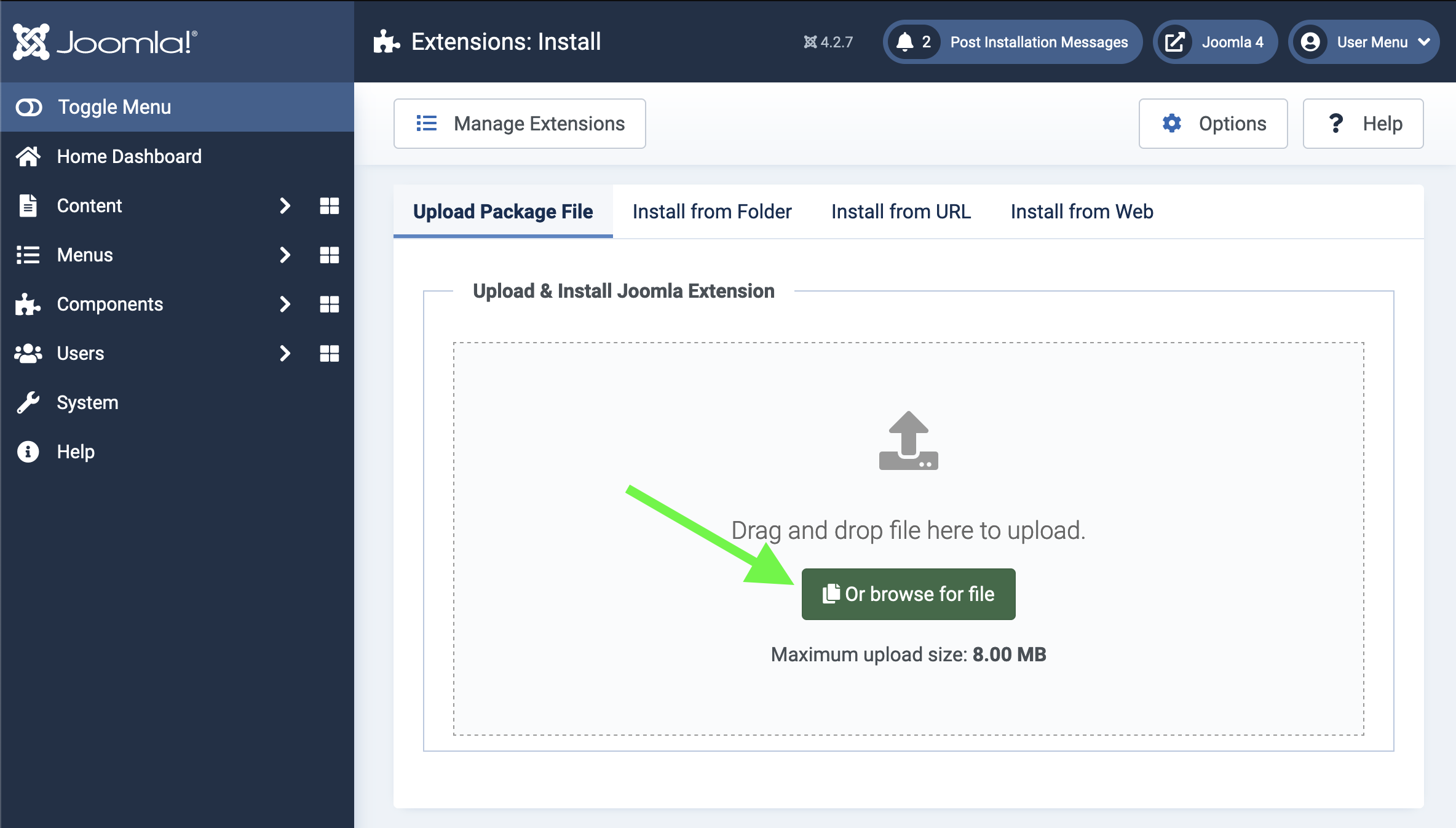
Task: Click the Components puzzle-piece icon
Action: coord(28,304)
